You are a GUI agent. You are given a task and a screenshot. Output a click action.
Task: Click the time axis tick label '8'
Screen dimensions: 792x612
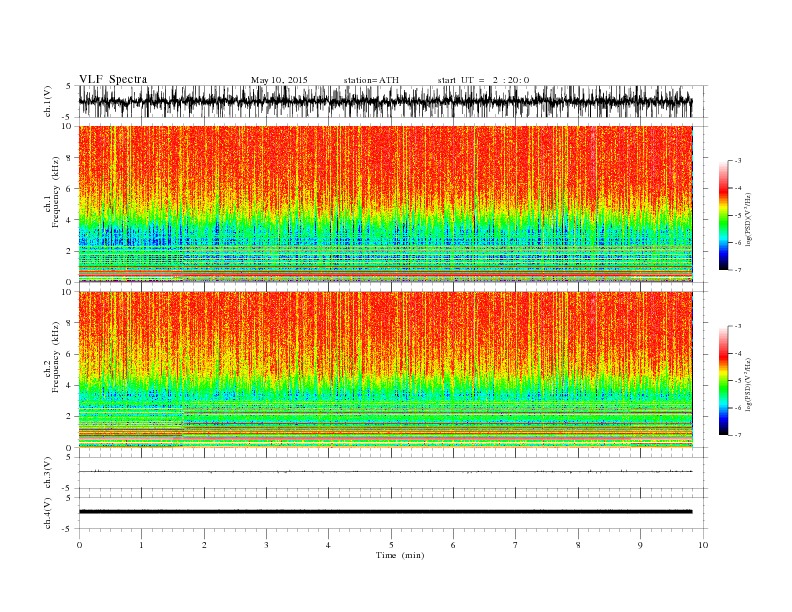tap(578, 545)
